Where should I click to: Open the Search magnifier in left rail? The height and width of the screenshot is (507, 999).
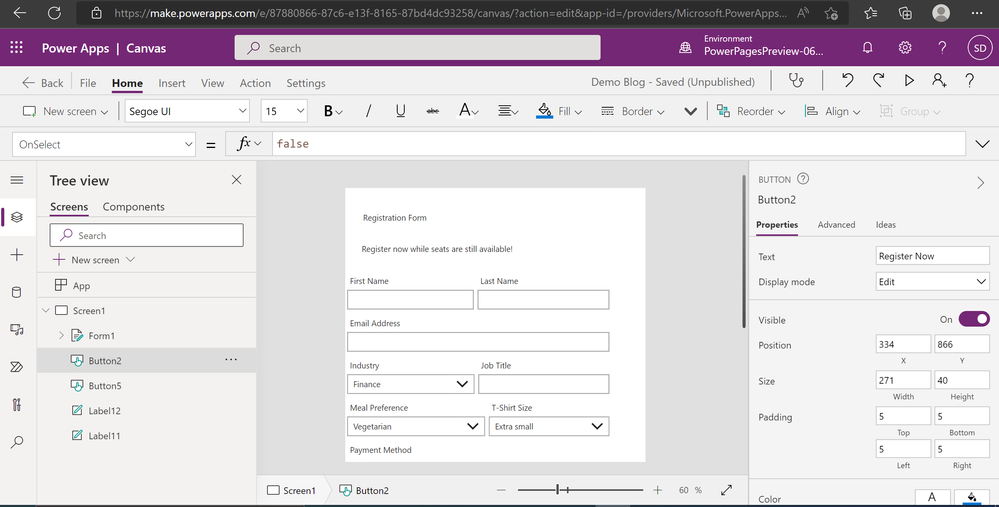point(17,441)
